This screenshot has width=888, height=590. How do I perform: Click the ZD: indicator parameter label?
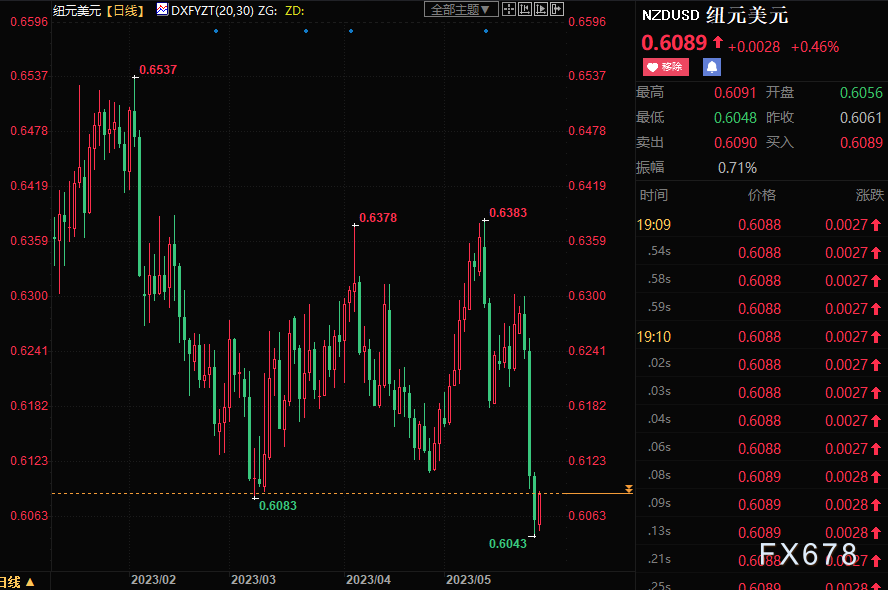(x=294, y=10)
